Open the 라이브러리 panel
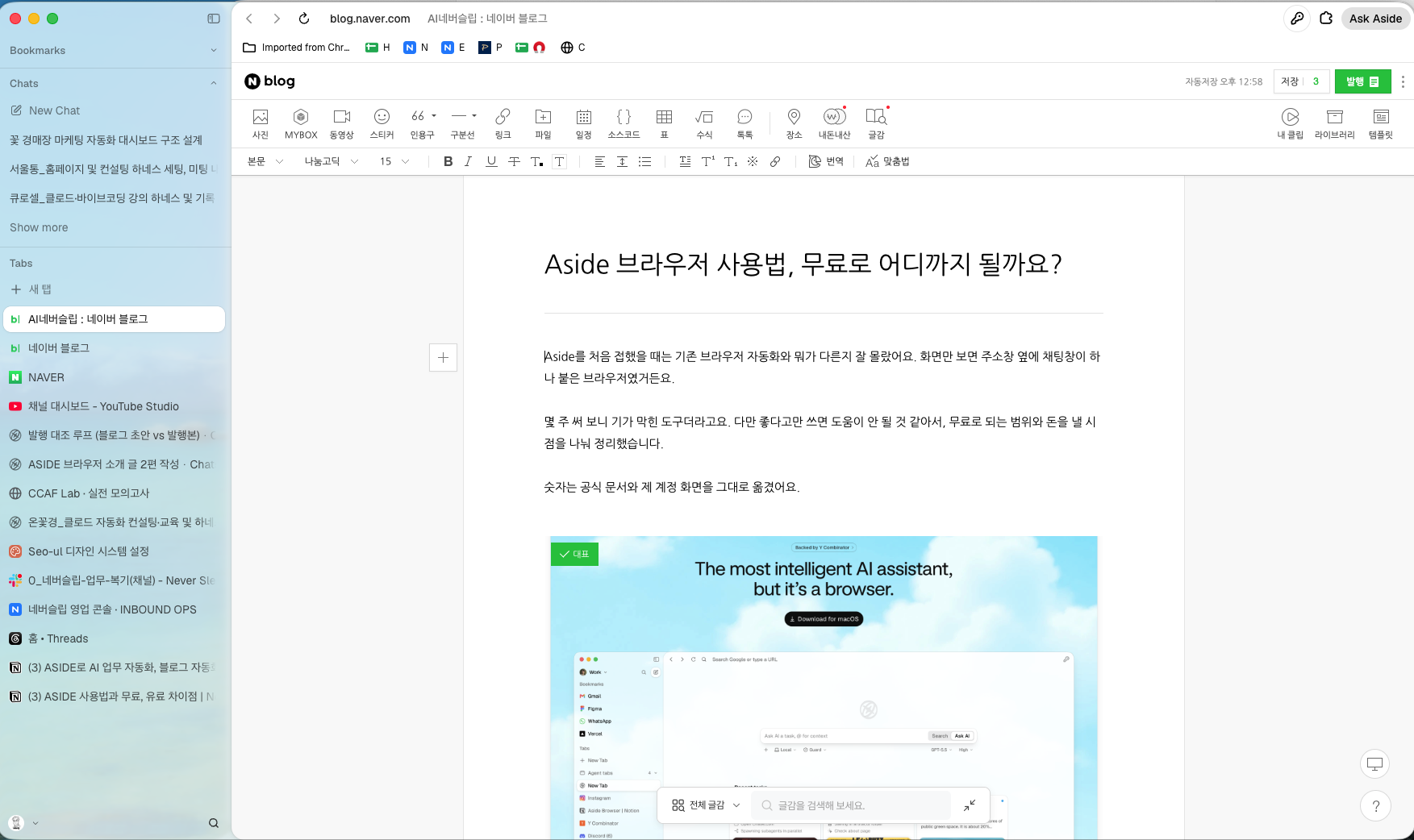This screenshot has width=1414, height=840. click(x=1334, y=123)
